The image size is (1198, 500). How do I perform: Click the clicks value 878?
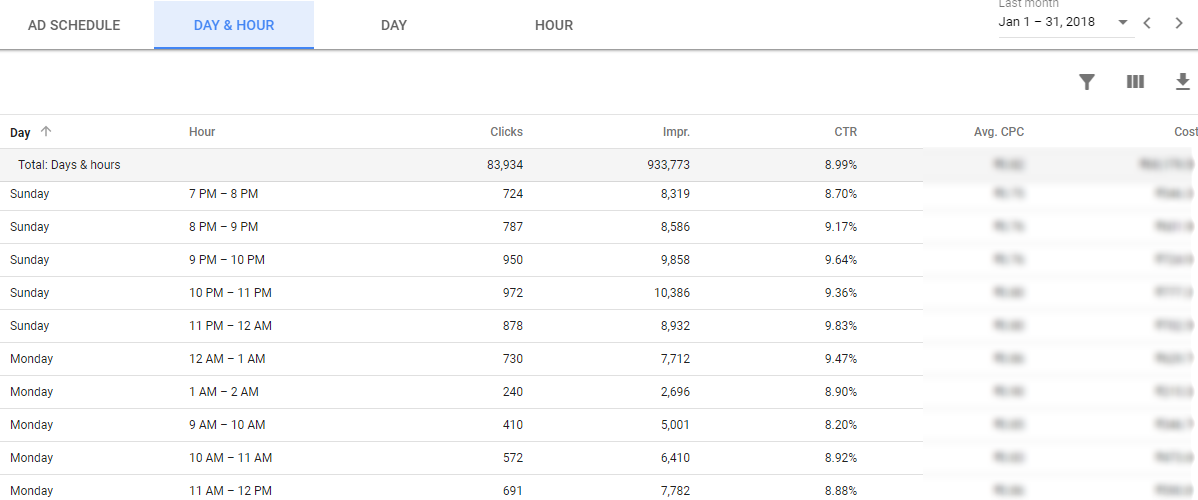coord(513,325)
